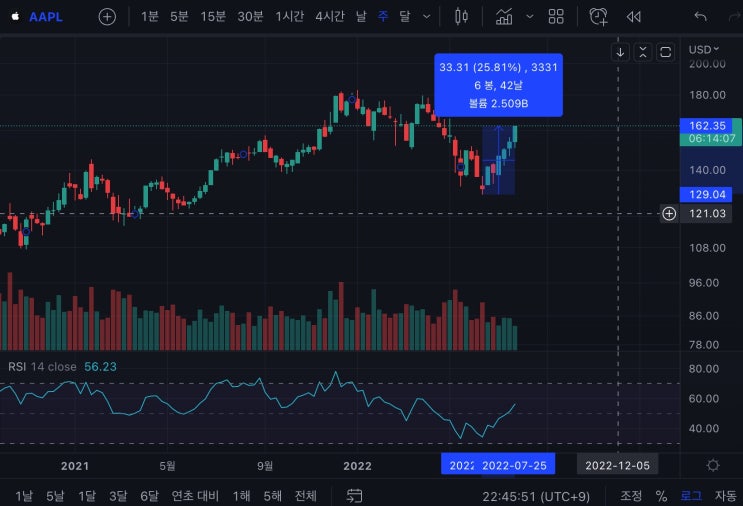
Task: Expand the timeframe dropdown chevron
Action: 426,17
